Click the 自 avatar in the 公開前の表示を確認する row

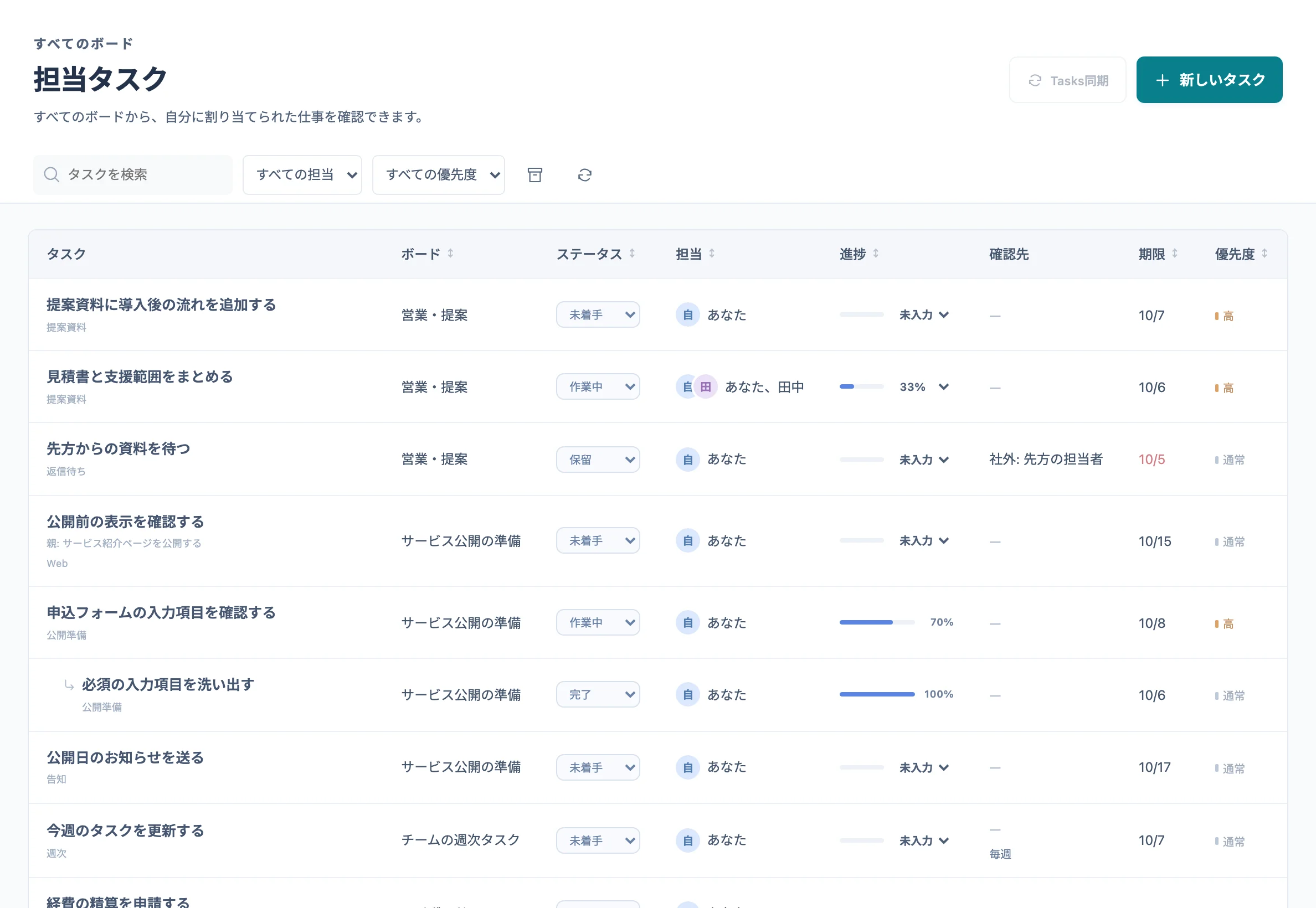pos(687,540)
